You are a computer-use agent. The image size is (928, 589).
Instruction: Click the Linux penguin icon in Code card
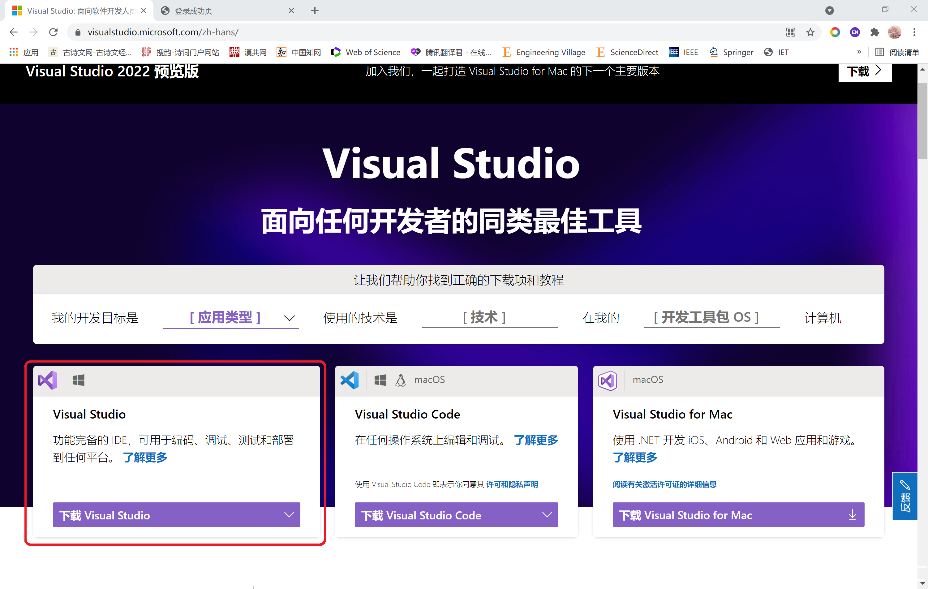401,380
